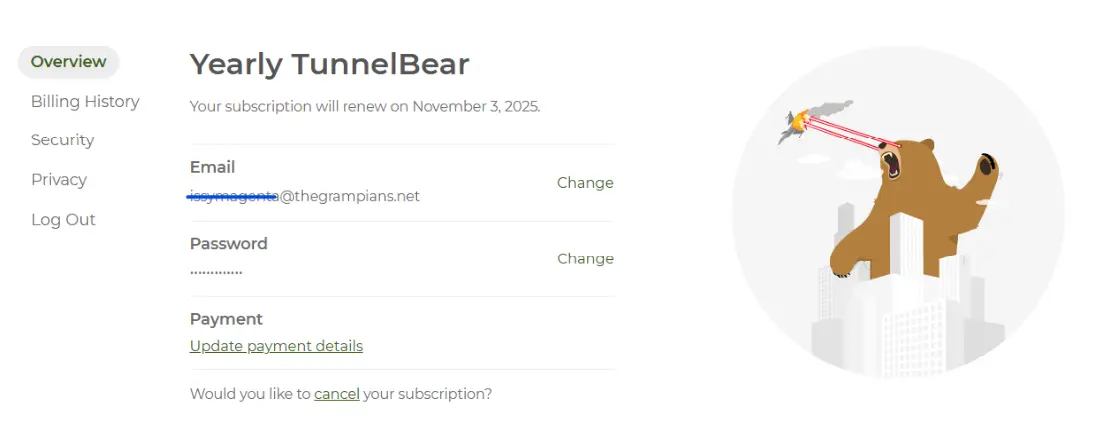Click the masked password dots
Screen dimensions: 1115x446
215,272
